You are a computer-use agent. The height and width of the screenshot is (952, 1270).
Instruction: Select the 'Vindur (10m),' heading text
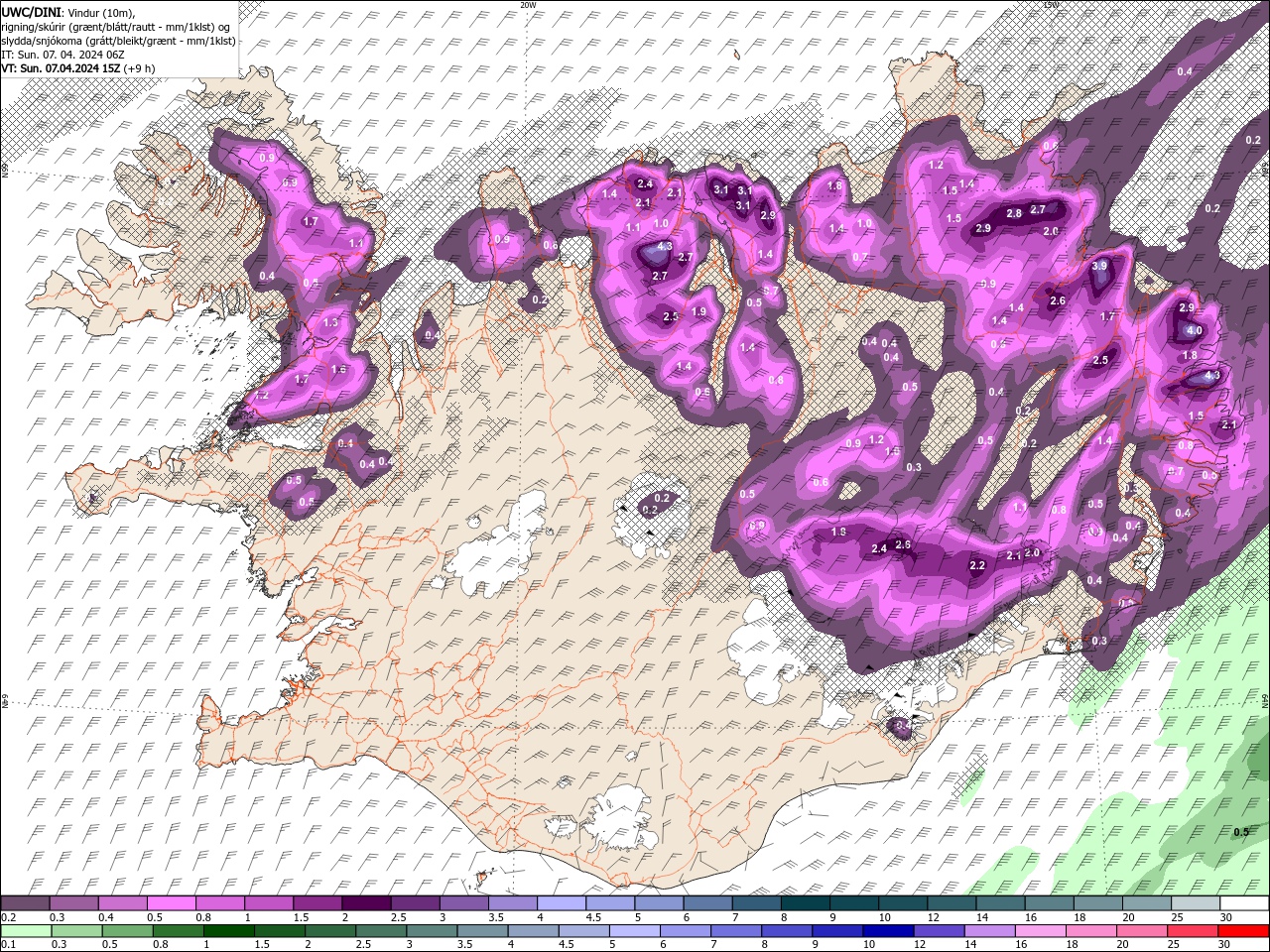pos(100,11)
